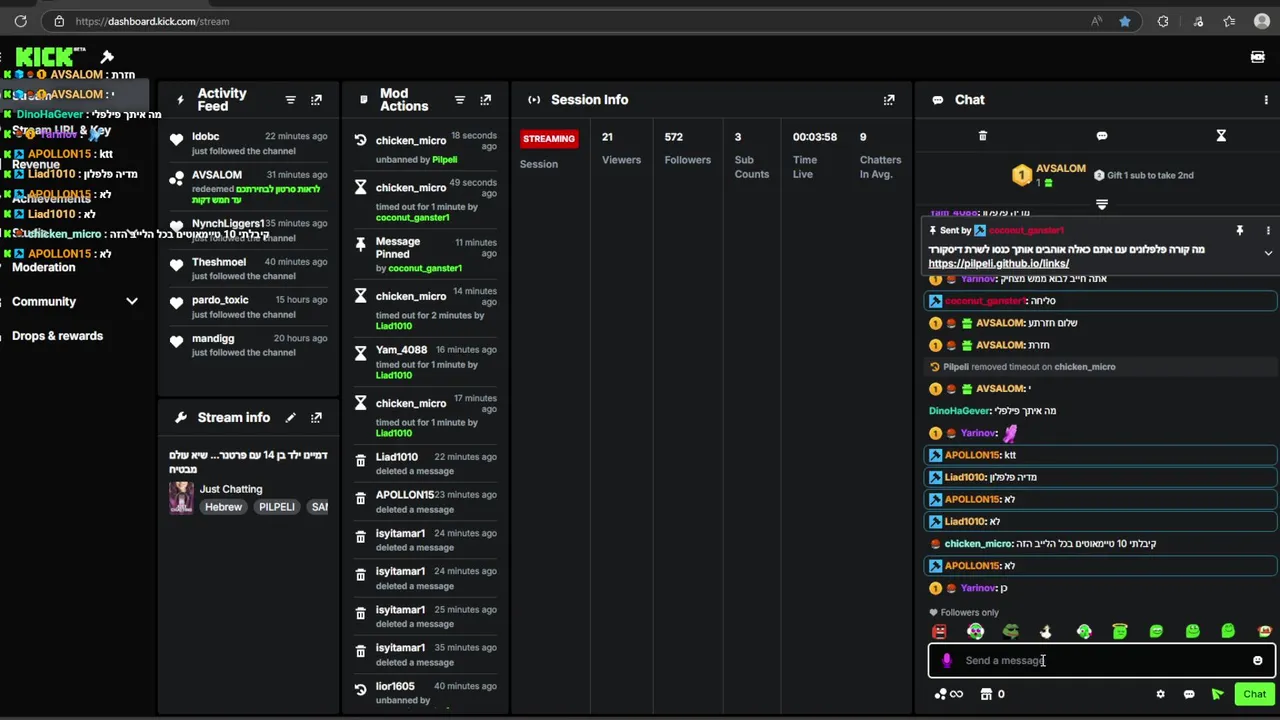1280x720 pixels.
Task: Open the pilpeli.github.io/links link
Action: coord(998,264)
